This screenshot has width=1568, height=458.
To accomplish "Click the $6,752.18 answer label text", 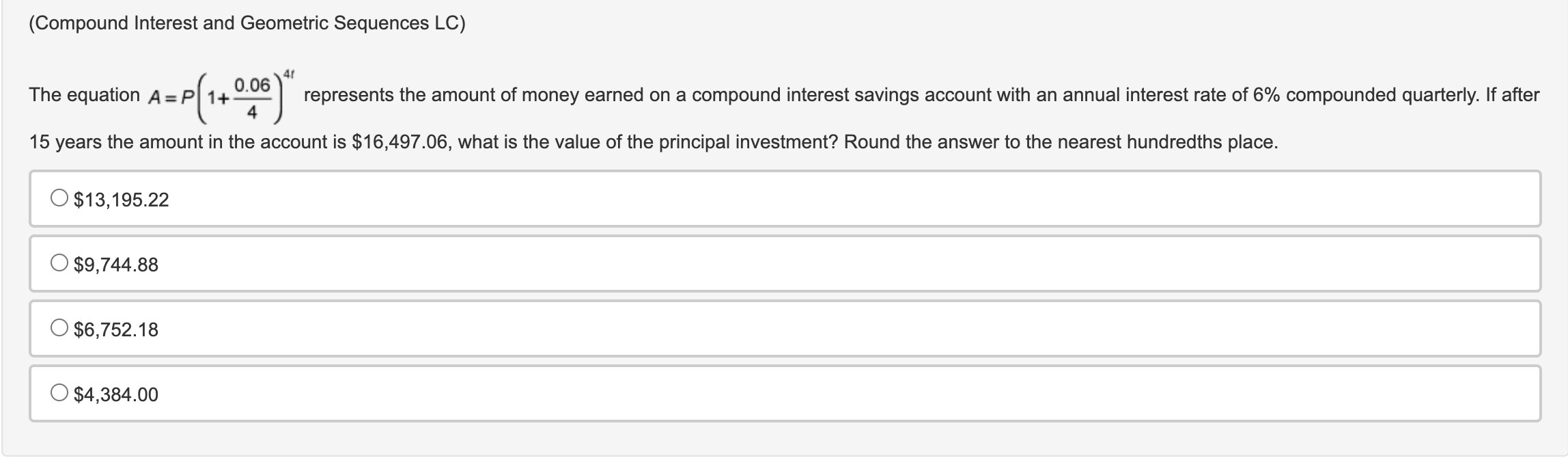I will click(x=116, y=329).
